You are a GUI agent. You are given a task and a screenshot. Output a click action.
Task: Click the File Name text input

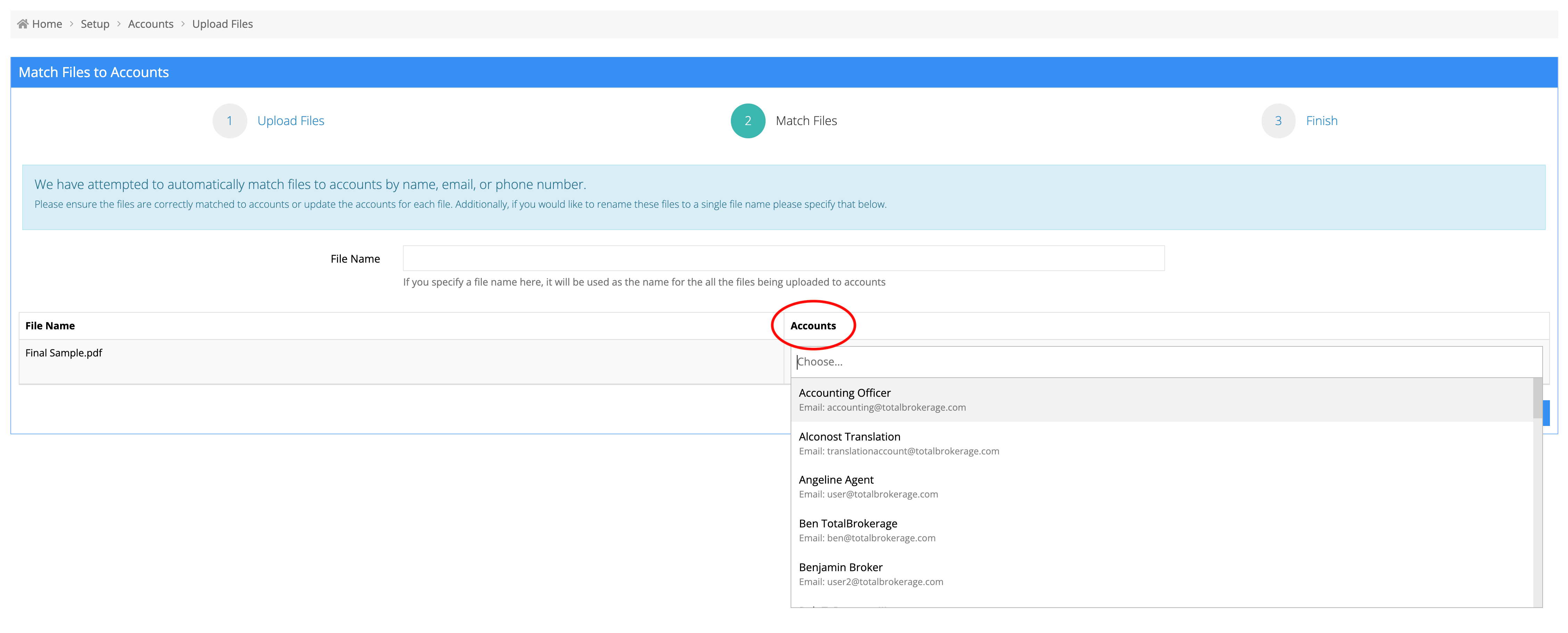point(783,258)
